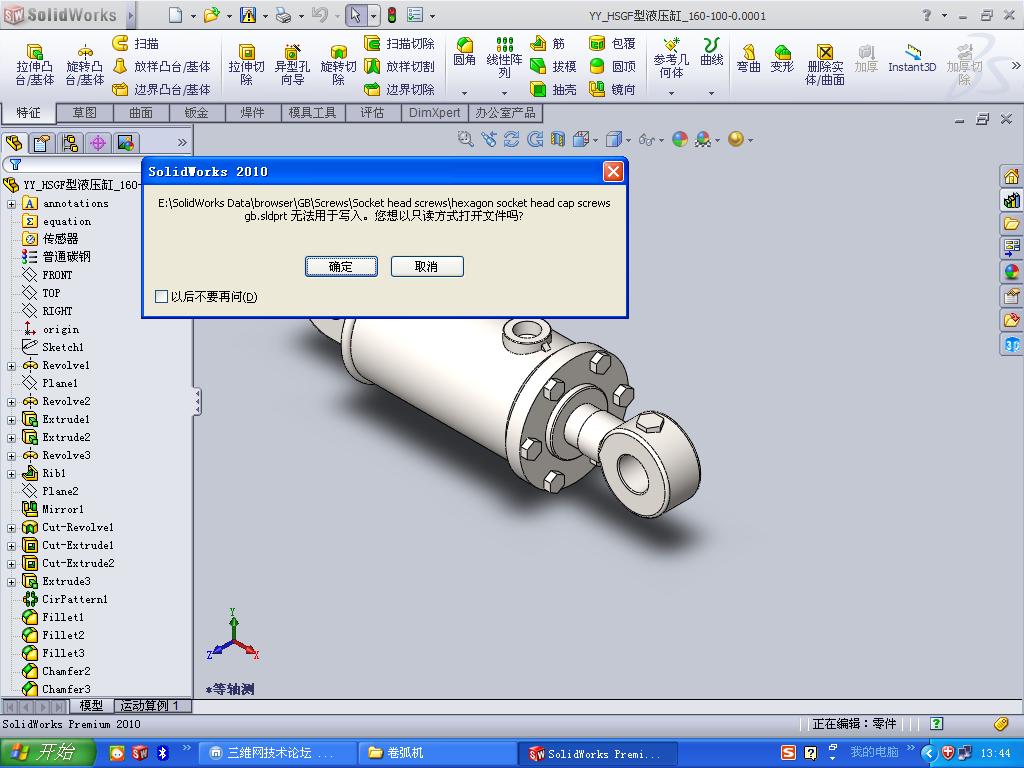Open the apply scene icon
This screenshot has height=768, width=1024.
tap(703, 139)
